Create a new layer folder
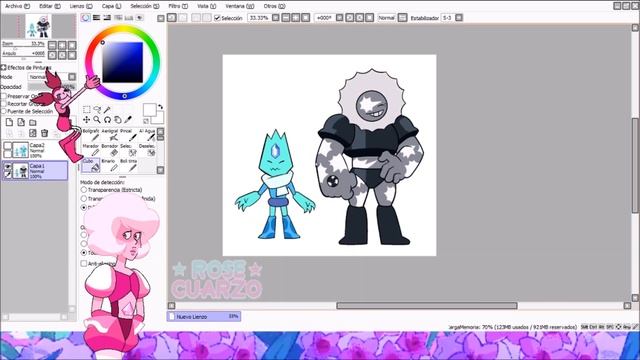640x360 pixels. click(x=33, y=122)
